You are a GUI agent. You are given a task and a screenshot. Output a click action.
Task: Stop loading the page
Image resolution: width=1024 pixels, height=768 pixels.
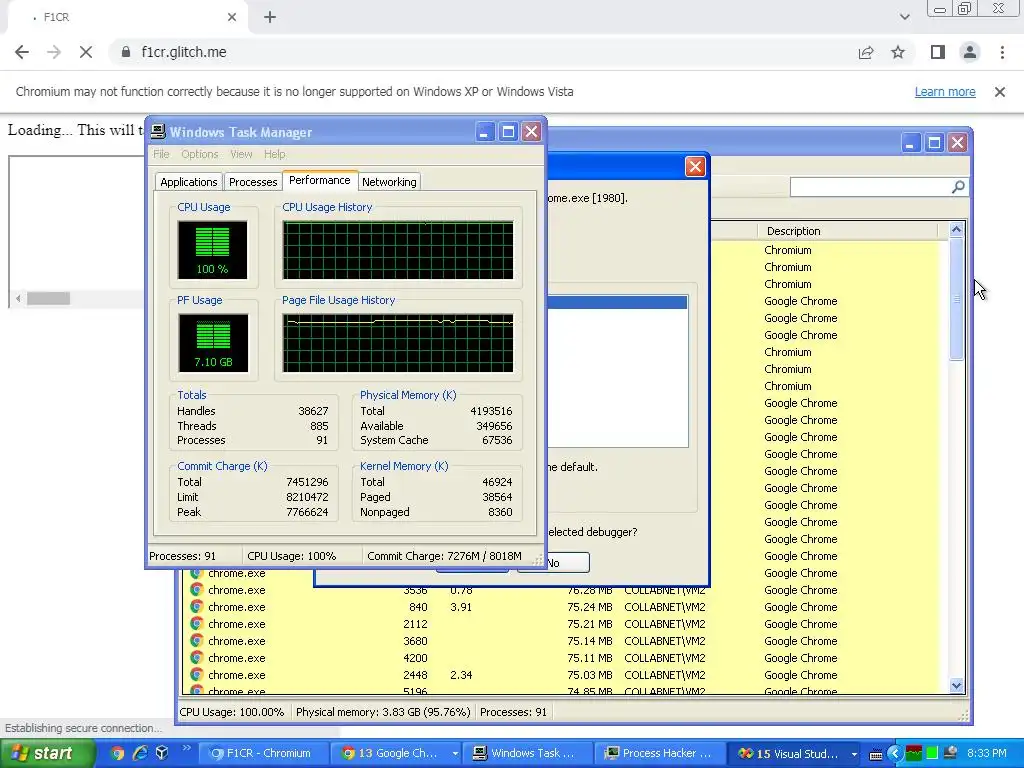click(x=86, y=52)
